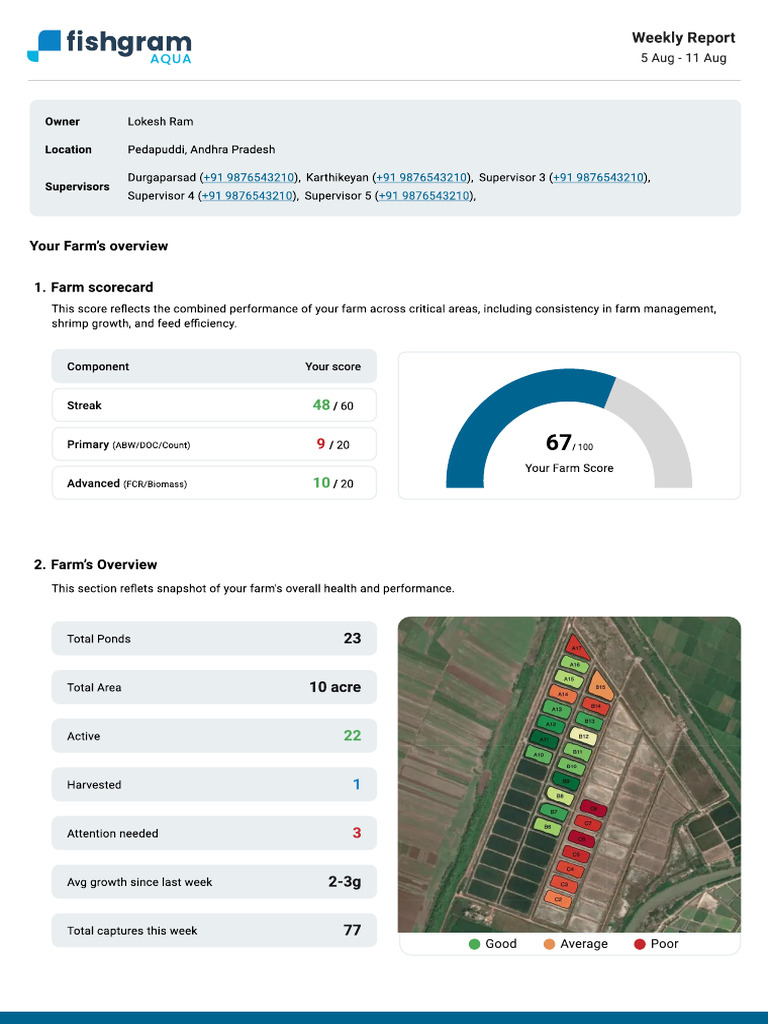Open Karthikeyan's phone number link
The height and width of the screenshot is (1024, 768).
[x=422, y=178]
